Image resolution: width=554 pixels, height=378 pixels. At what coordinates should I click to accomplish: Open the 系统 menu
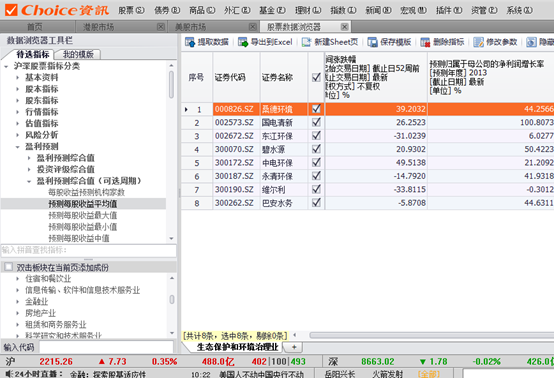(x=519, y=10)
